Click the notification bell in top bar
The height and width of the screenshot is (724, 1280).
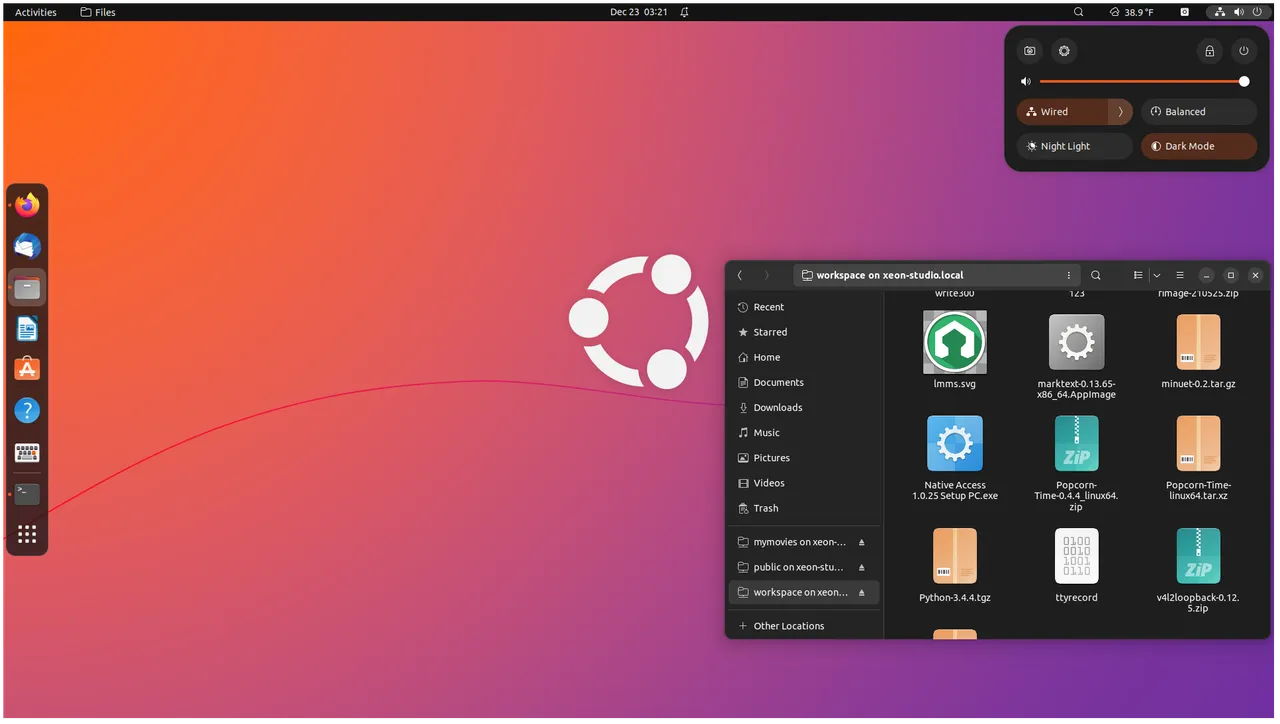pyautogui.click(x=685, y=12)
